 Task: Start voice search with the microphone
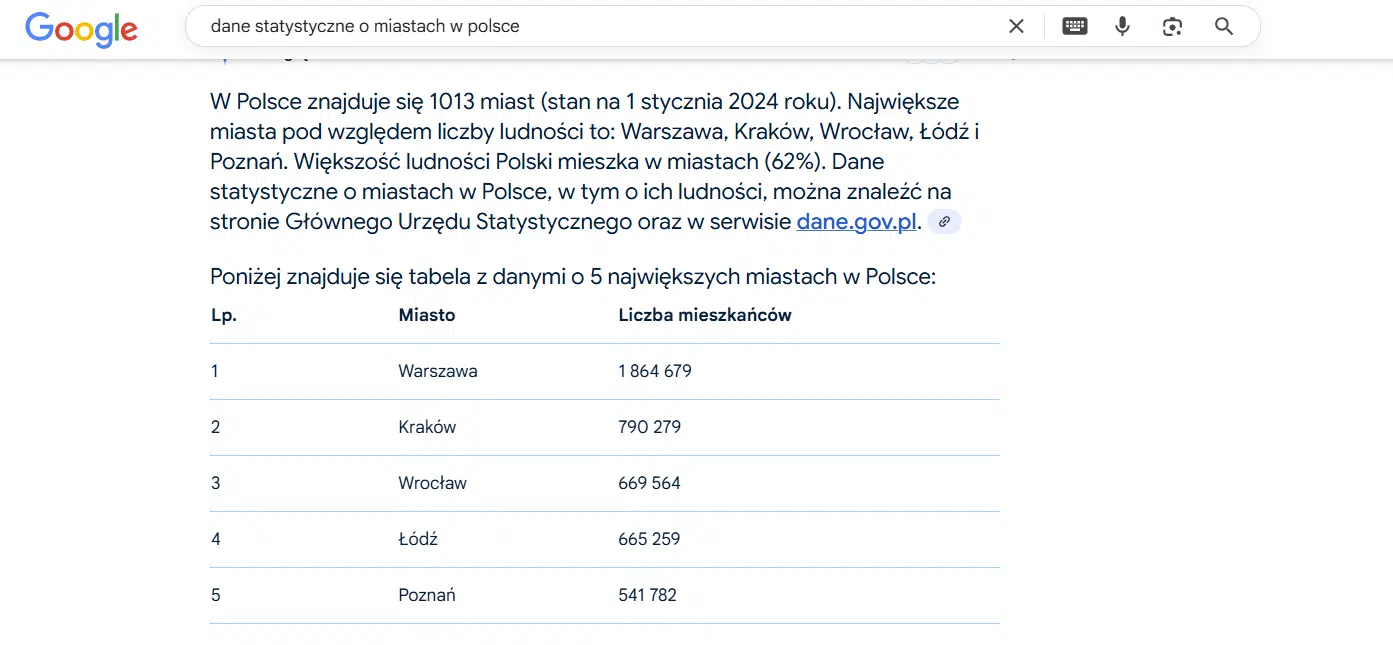(x=1122, y=27)
